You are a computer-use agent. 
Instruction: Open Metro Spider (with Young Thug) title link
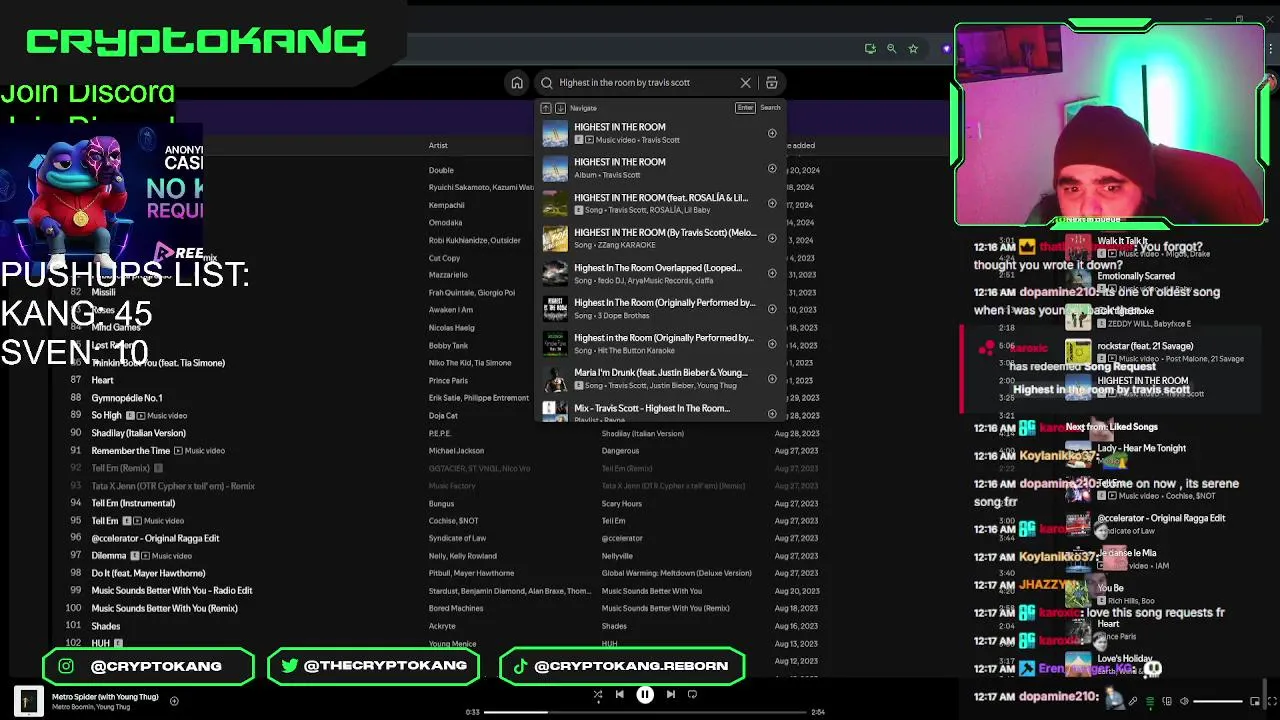point(105,696)
